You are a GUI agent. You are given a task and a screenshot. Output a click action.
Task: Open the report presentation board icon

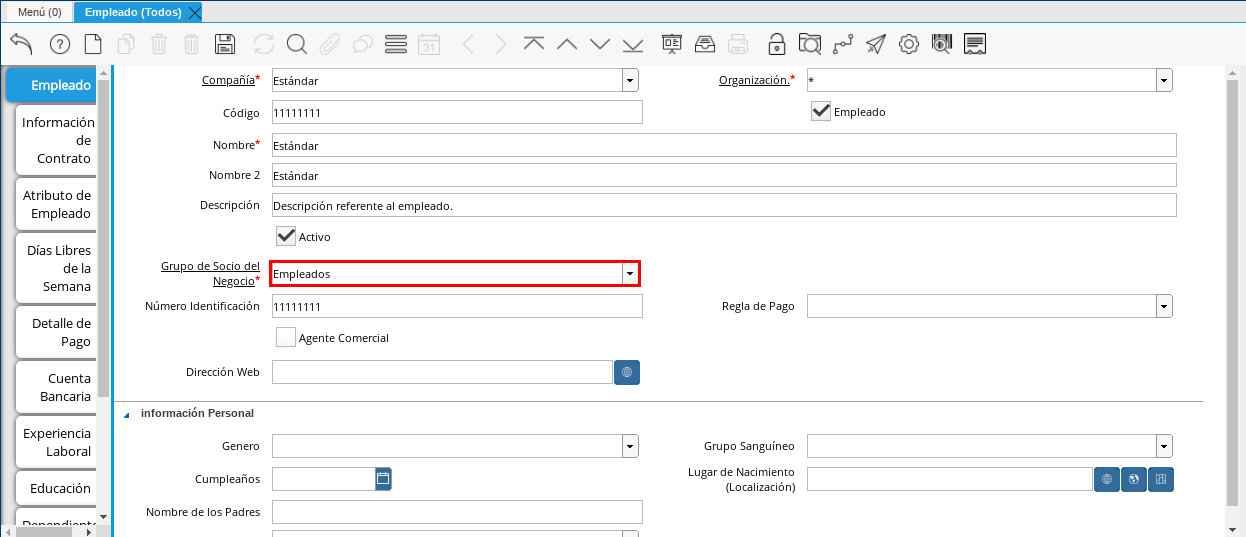672,44
